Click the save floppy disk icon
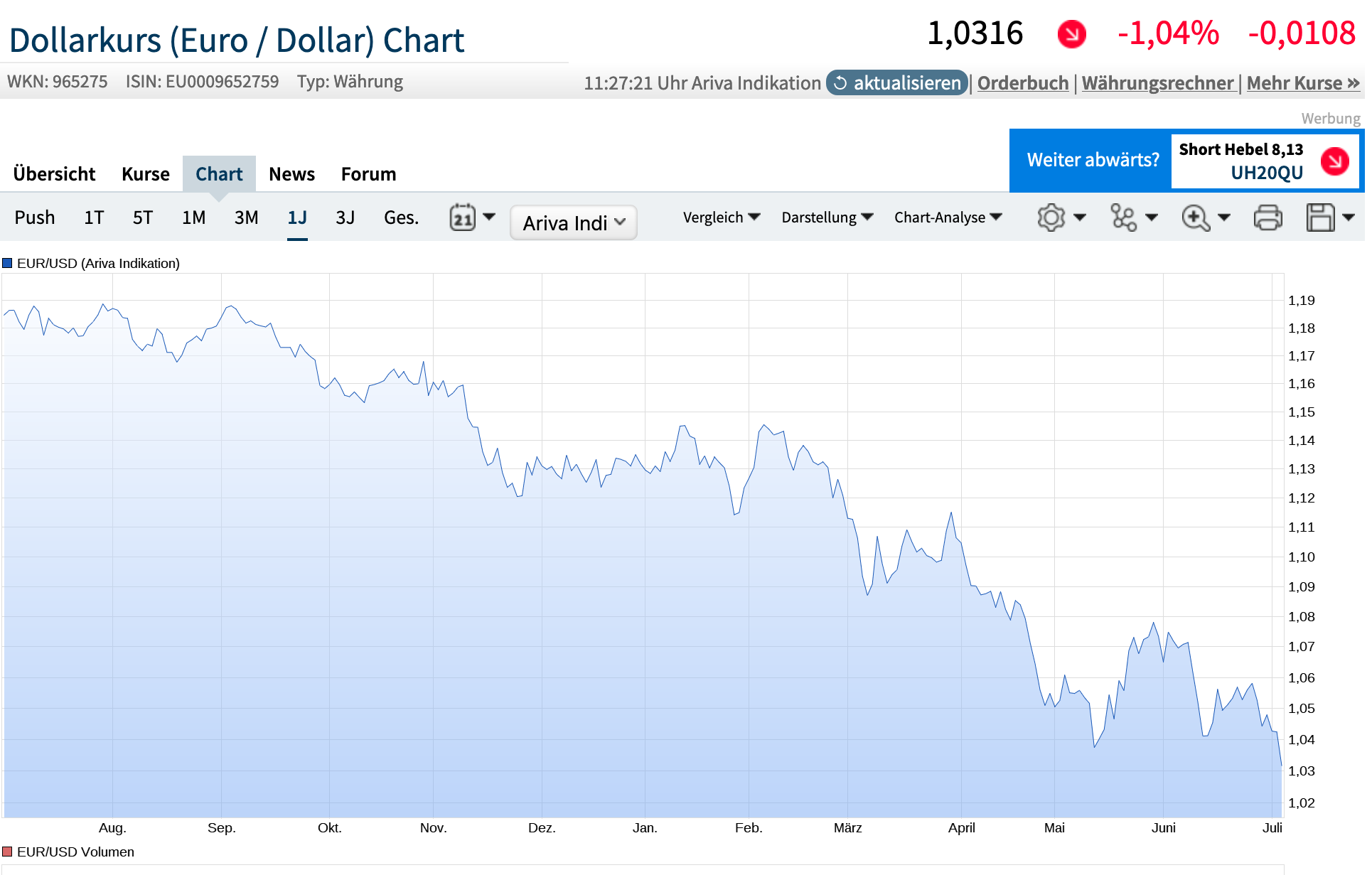The width and height of the screenshot is (1372, 875). [x=1321, y=218]
